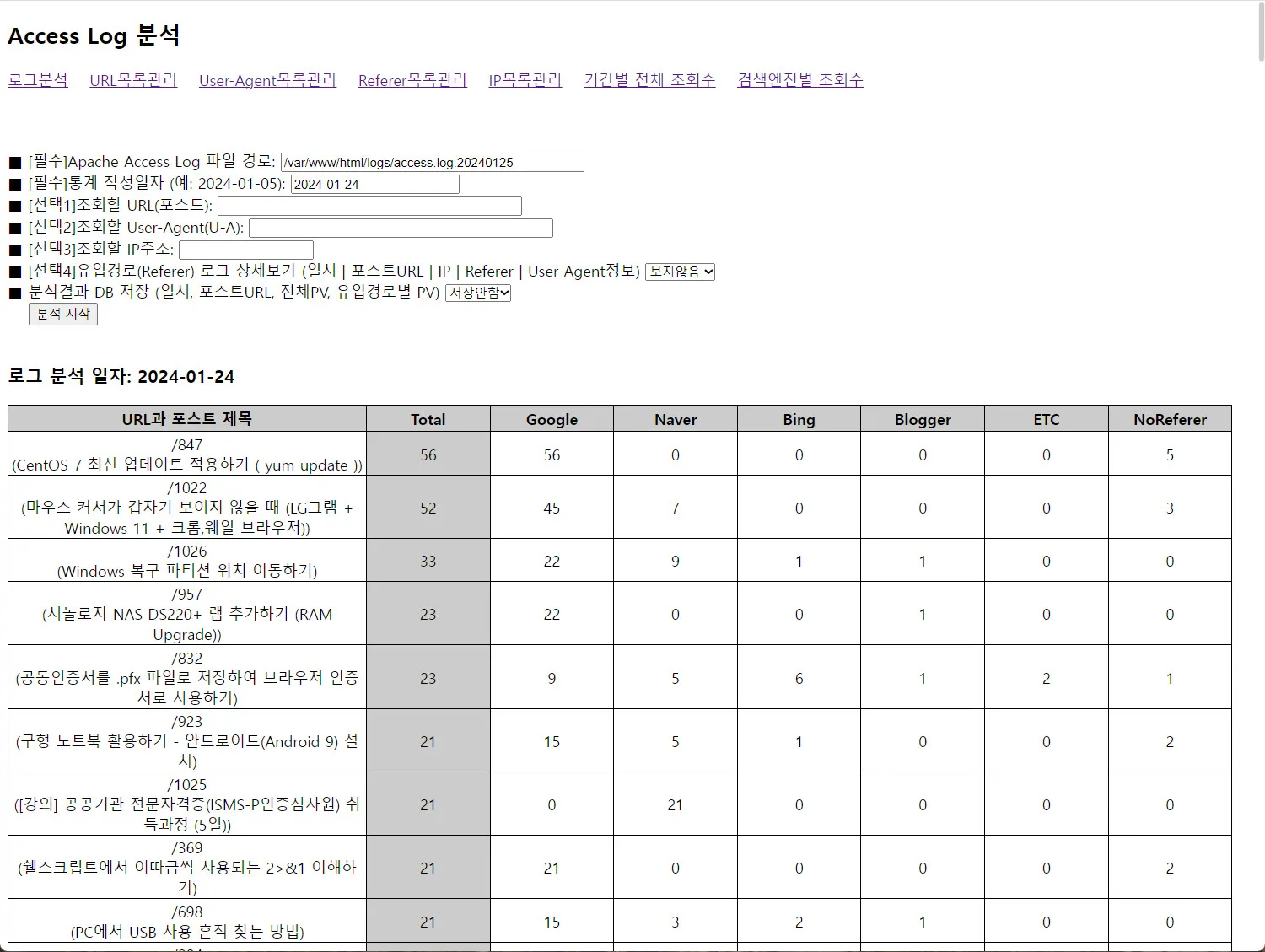Click the Bing column header
The height and width of the screenshot is (952, 1265).
[799, 419]
